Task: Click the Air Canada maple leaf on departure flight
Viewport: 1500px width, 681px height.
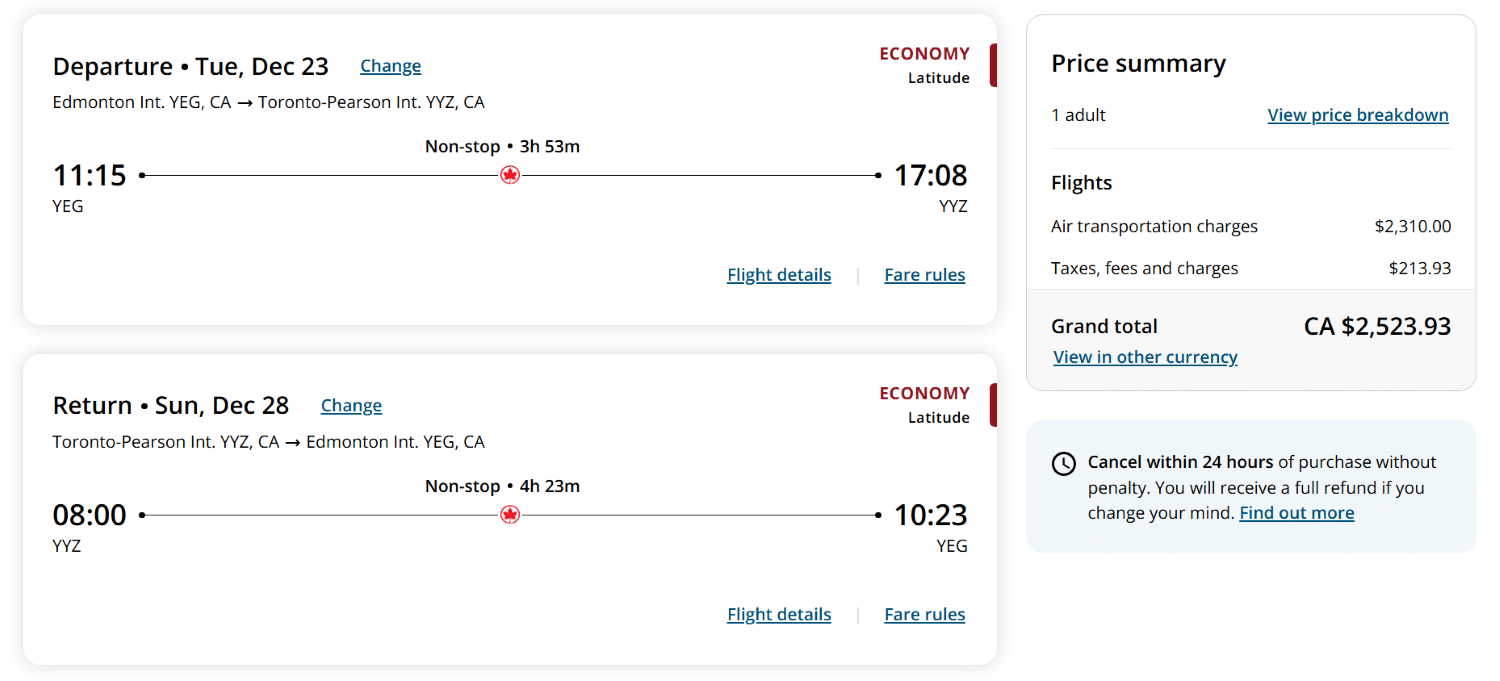Action: 512,174
